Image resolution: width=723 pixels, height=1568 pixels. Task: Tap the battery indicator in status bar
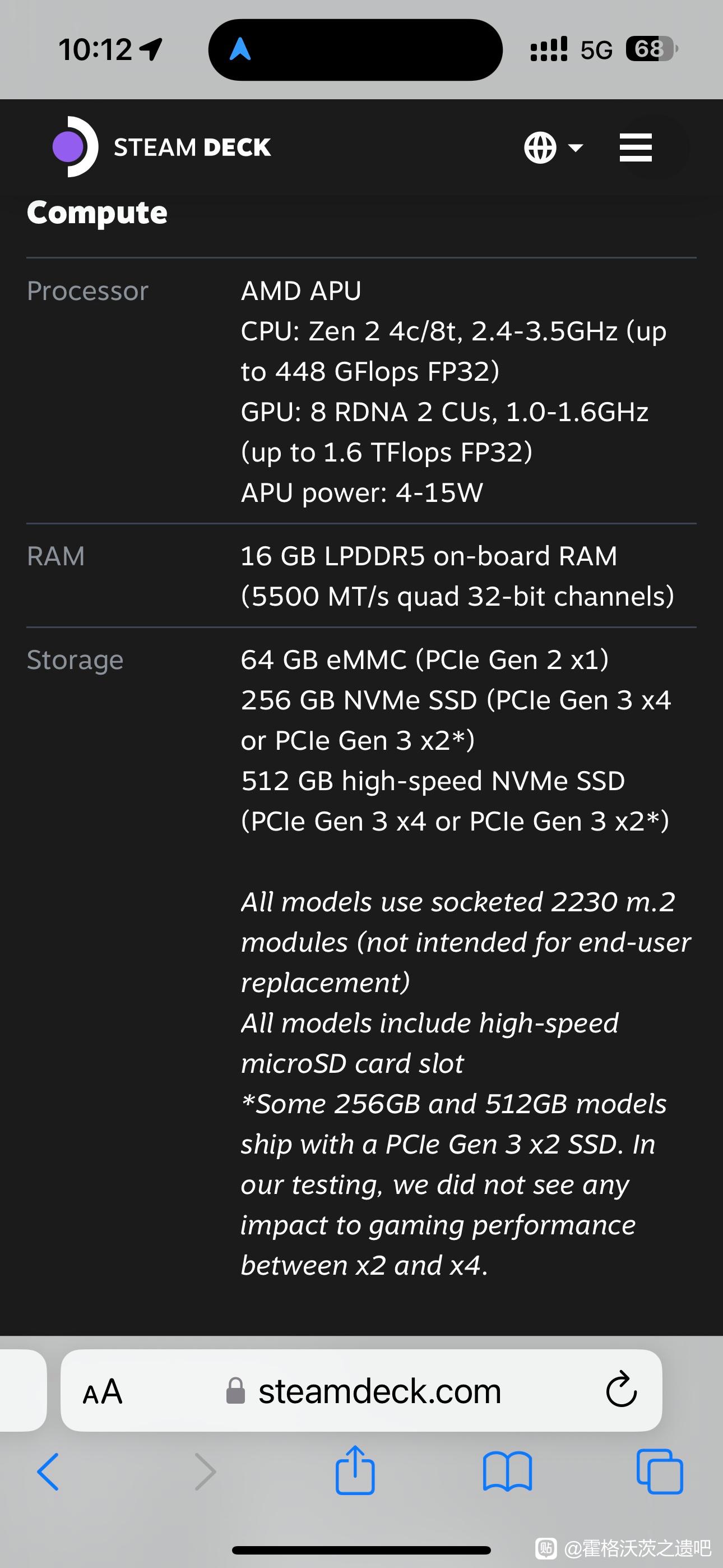(652, 49)
